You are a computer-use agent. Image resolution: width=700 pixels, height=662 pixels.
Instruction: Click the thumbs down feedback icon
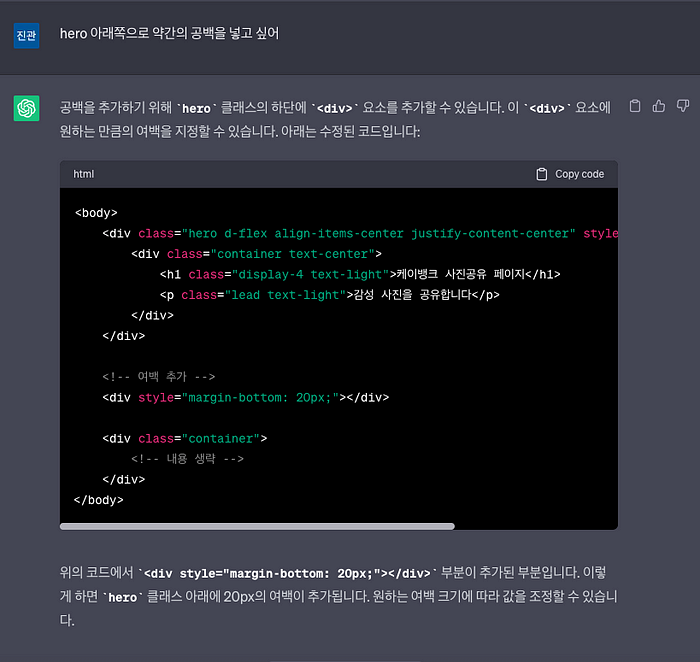pos(683,106)
